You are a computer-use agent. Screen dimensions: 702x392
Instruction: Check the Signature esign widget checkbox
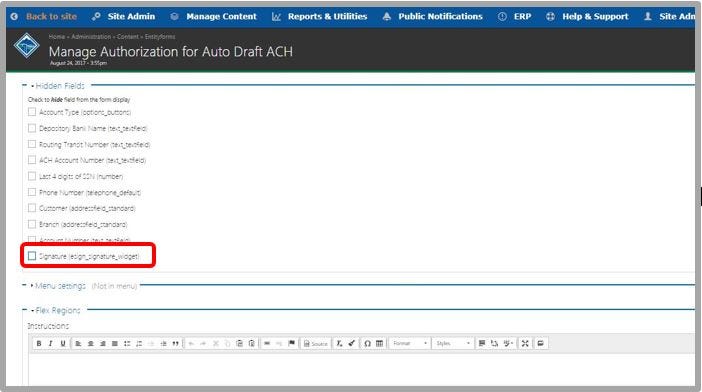32,256
